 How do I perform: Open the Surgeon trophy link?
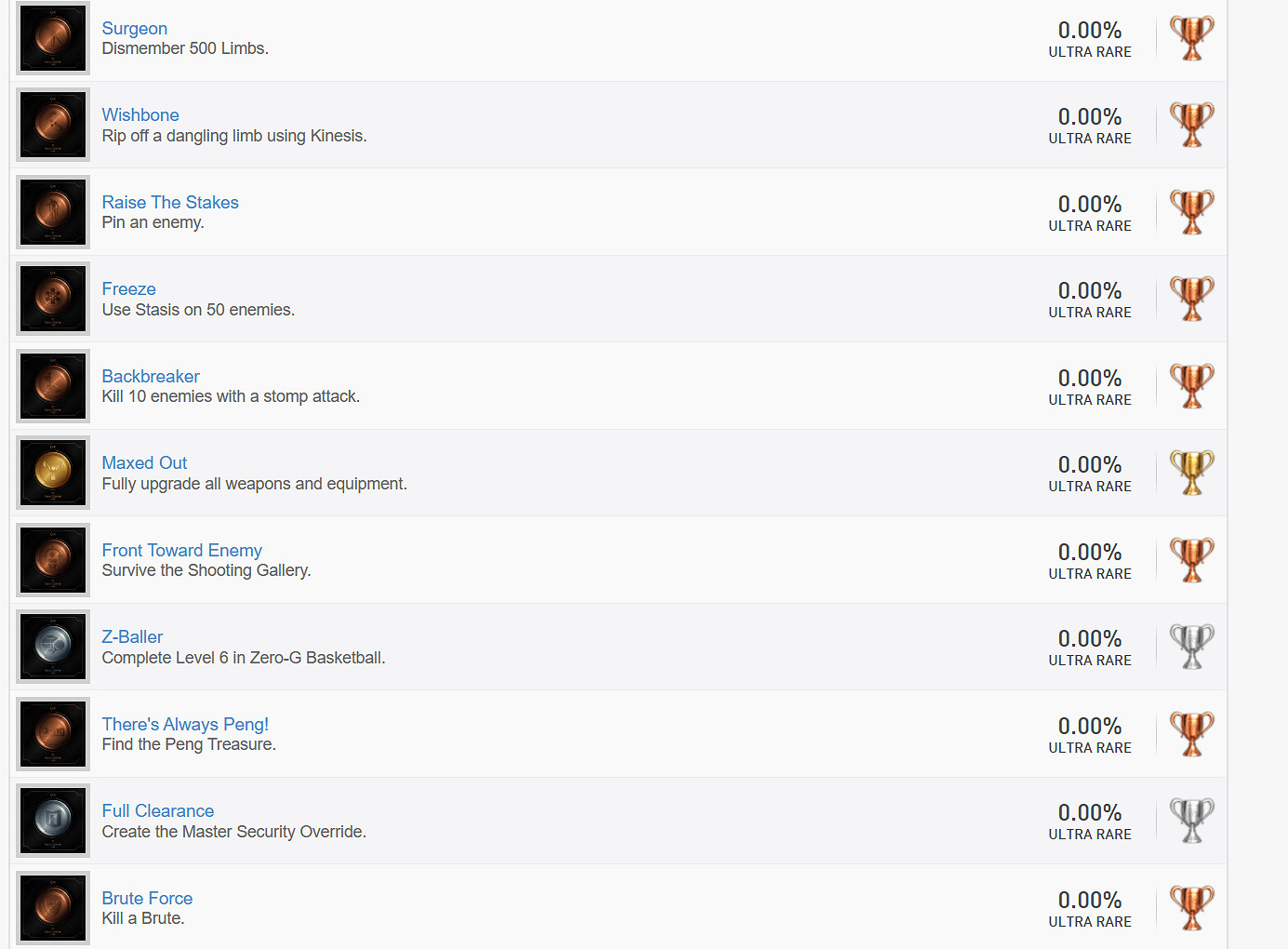coord(135,29)
